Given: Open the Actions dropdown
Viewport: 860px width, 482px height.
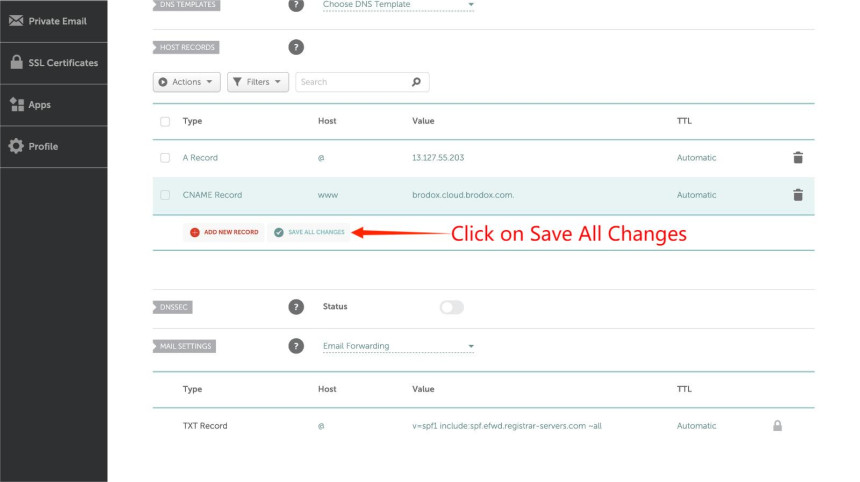Looking at the screenshot, I should (x=186, y=82).
